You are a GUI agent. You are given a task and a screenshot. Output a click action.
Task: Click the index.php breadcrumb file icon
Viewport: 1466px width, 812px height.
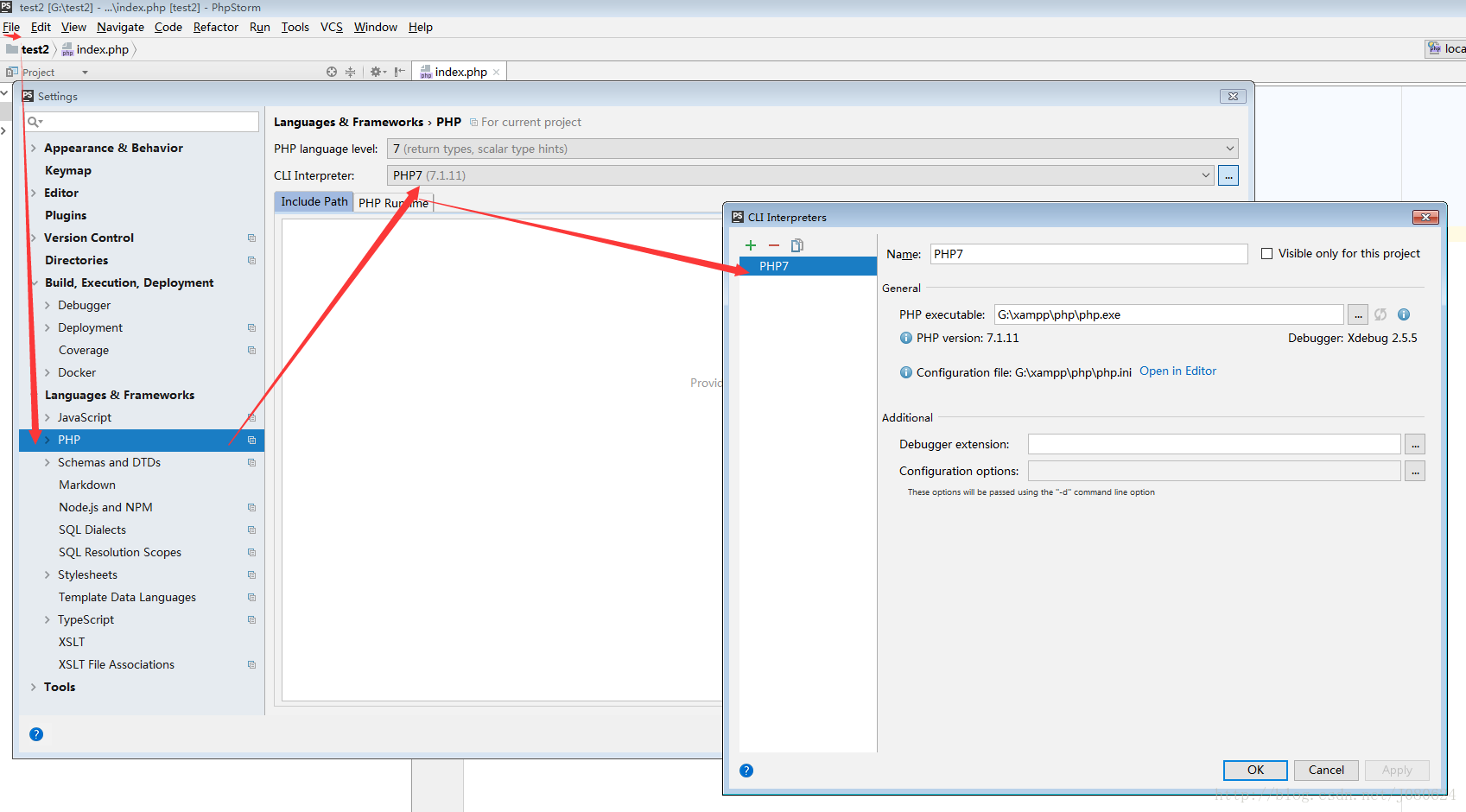[67, 49]
